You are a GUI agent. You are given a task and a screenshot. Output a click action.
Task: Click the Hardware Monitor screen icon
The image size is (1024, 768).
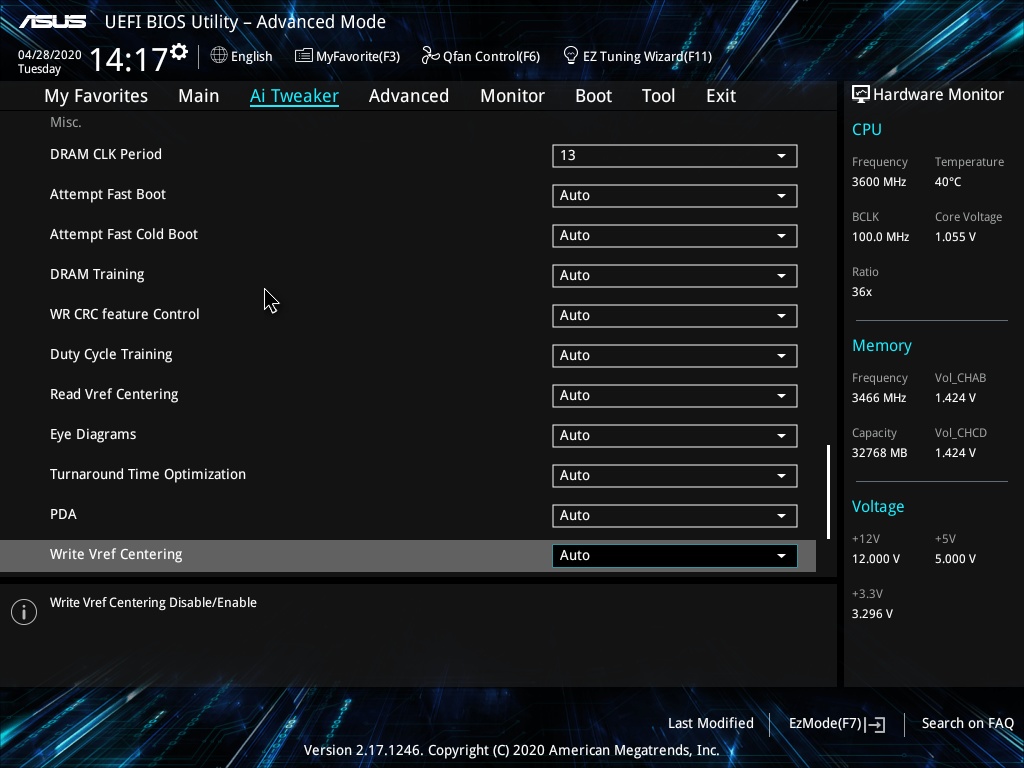tap(861, 95)
